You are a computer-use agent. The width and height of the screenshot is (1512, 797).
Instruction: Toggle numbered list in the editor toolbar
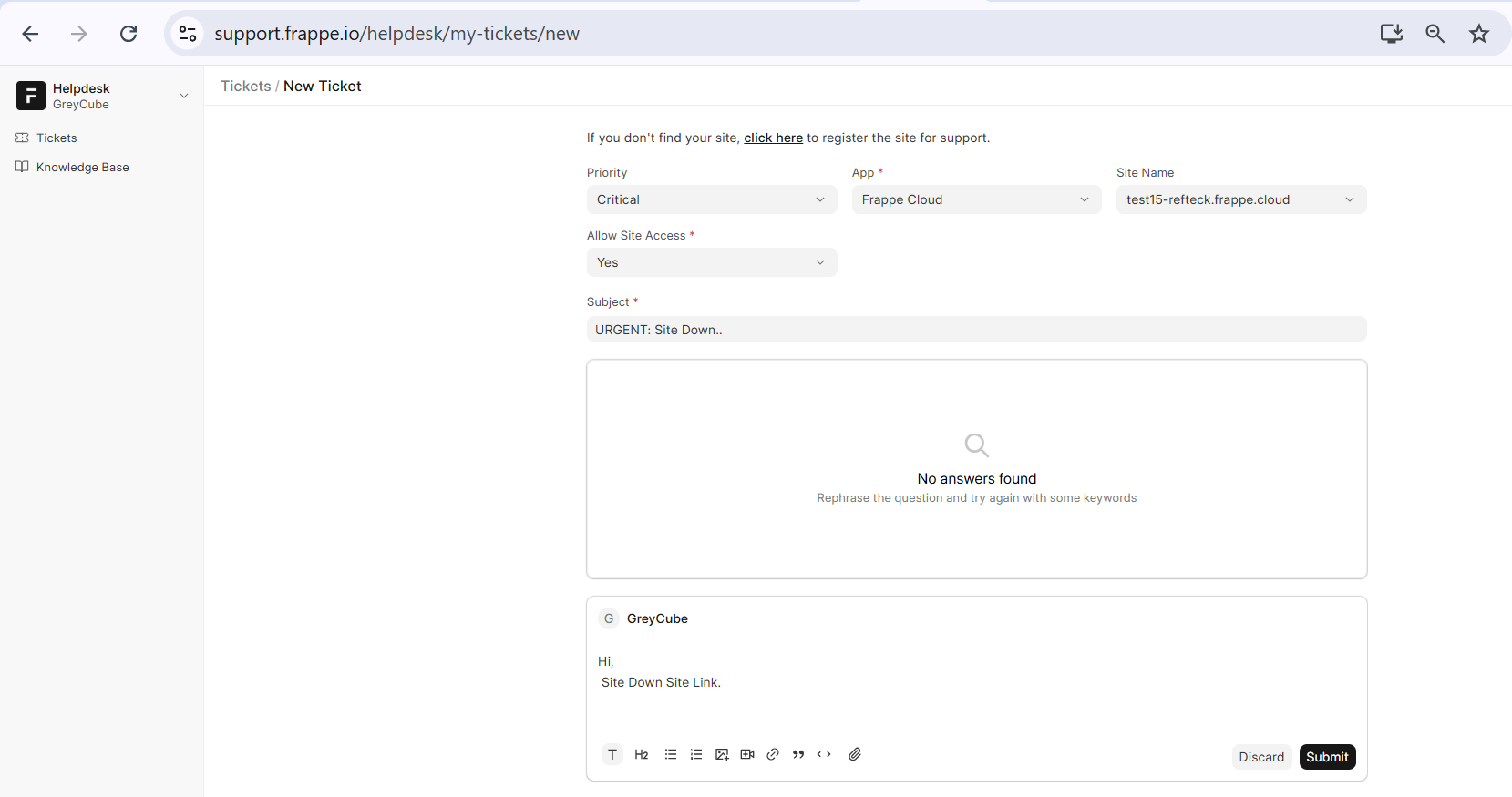click(696, 754)
